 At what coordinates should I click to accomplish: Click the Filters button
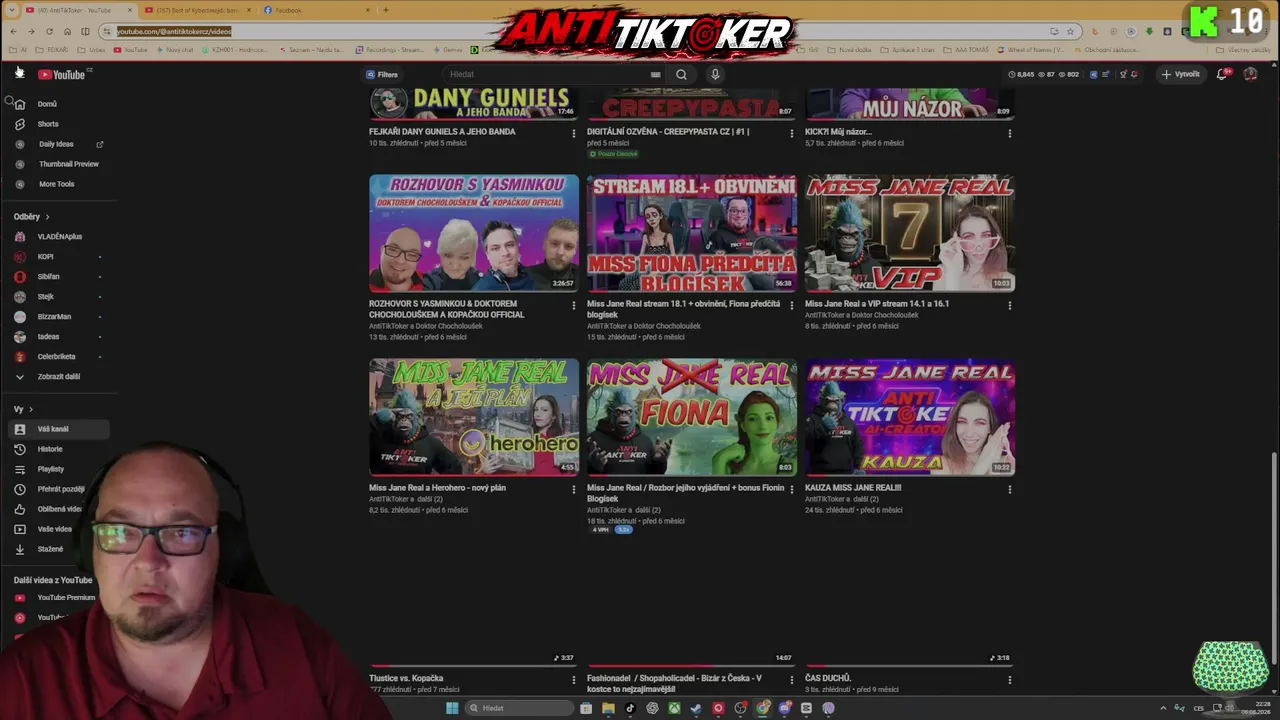(382, 74)
